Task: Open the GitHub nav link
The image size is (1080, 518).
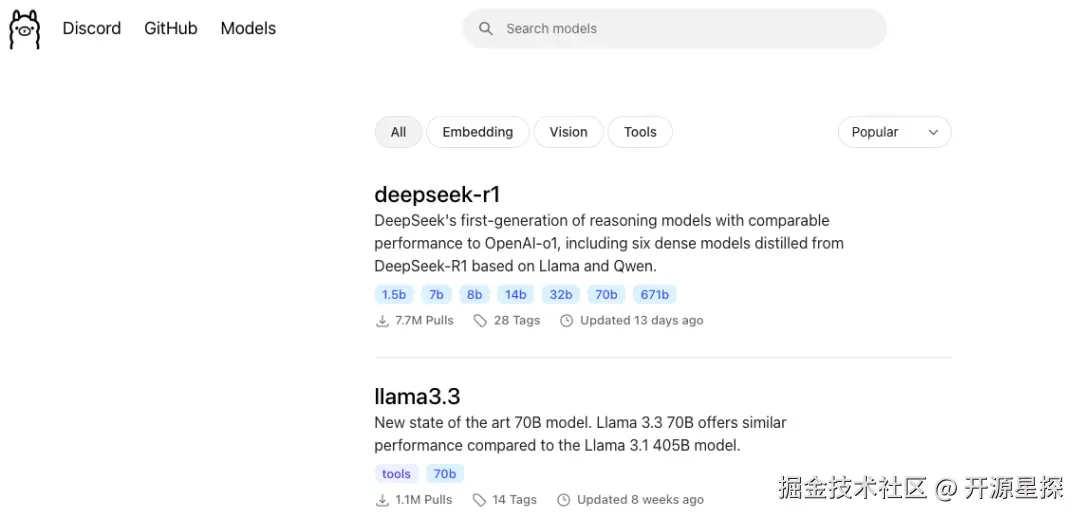Action: point(171,28)
